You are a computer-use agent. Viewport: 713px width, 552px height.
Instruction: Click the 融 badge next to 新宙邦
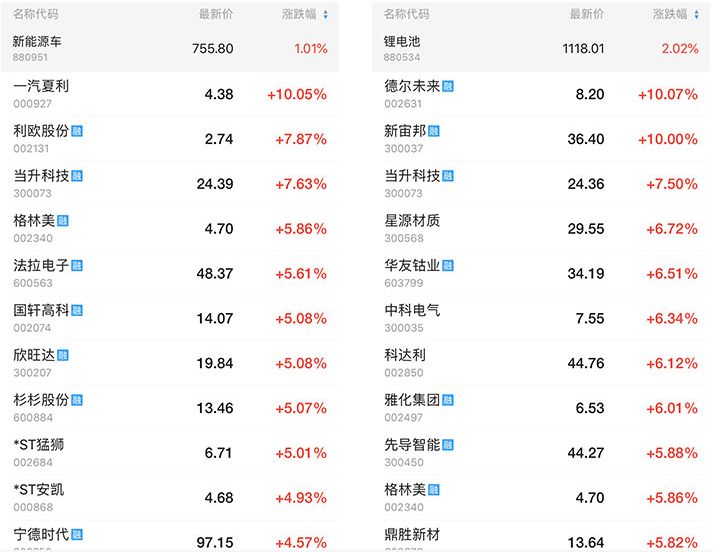pyautogui.click(x=433, y=131)
